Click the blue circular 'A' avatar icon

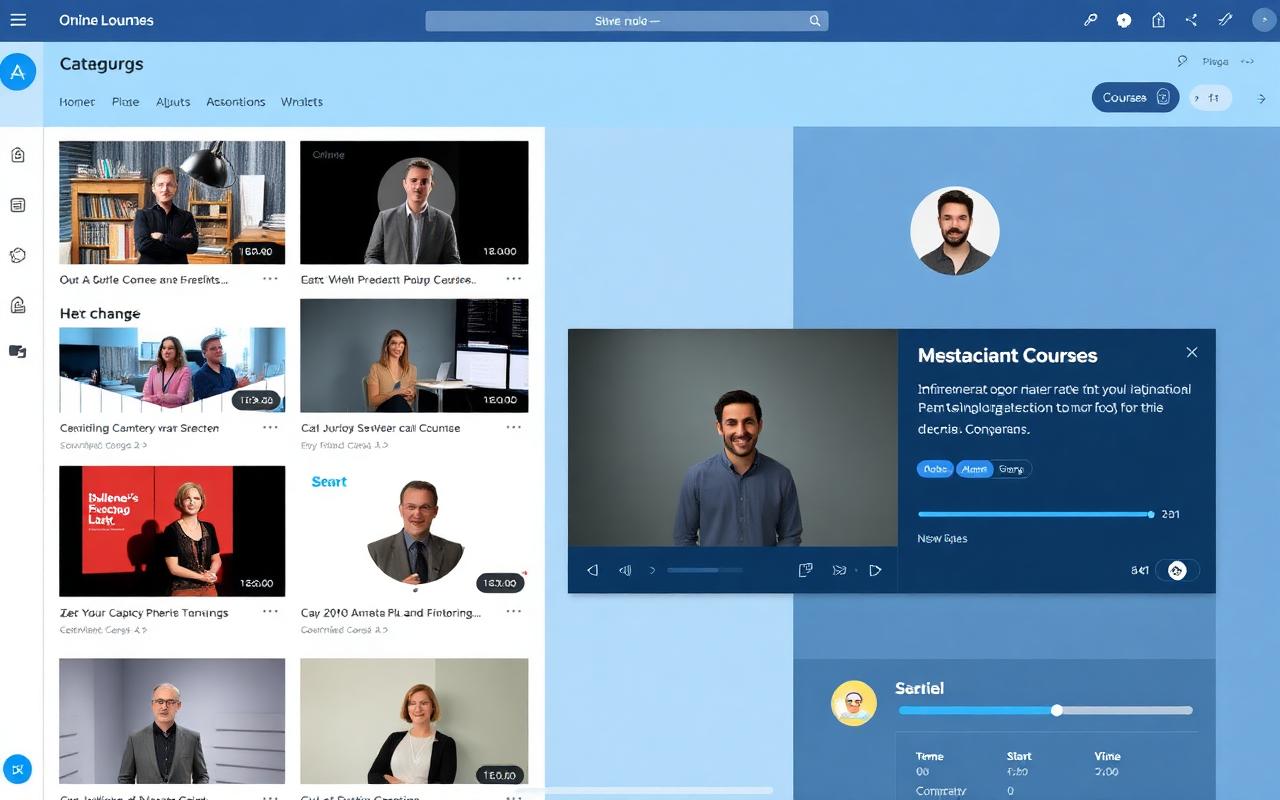[x=18, y=72]
